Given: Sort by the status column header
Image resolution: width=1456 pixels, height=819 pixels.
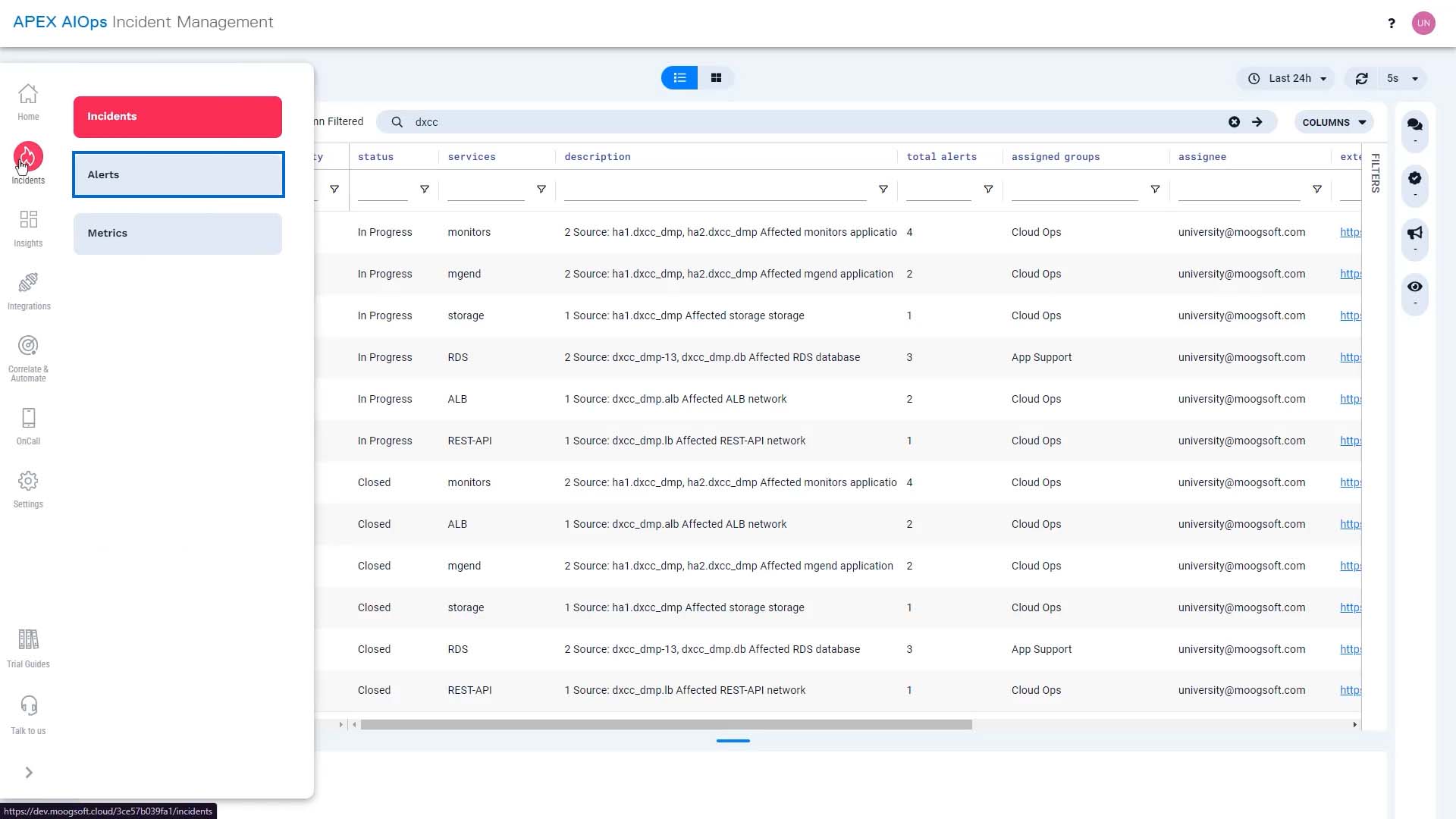Looking at the screenshot, I should pyautogui.click(x=376, y=157).
